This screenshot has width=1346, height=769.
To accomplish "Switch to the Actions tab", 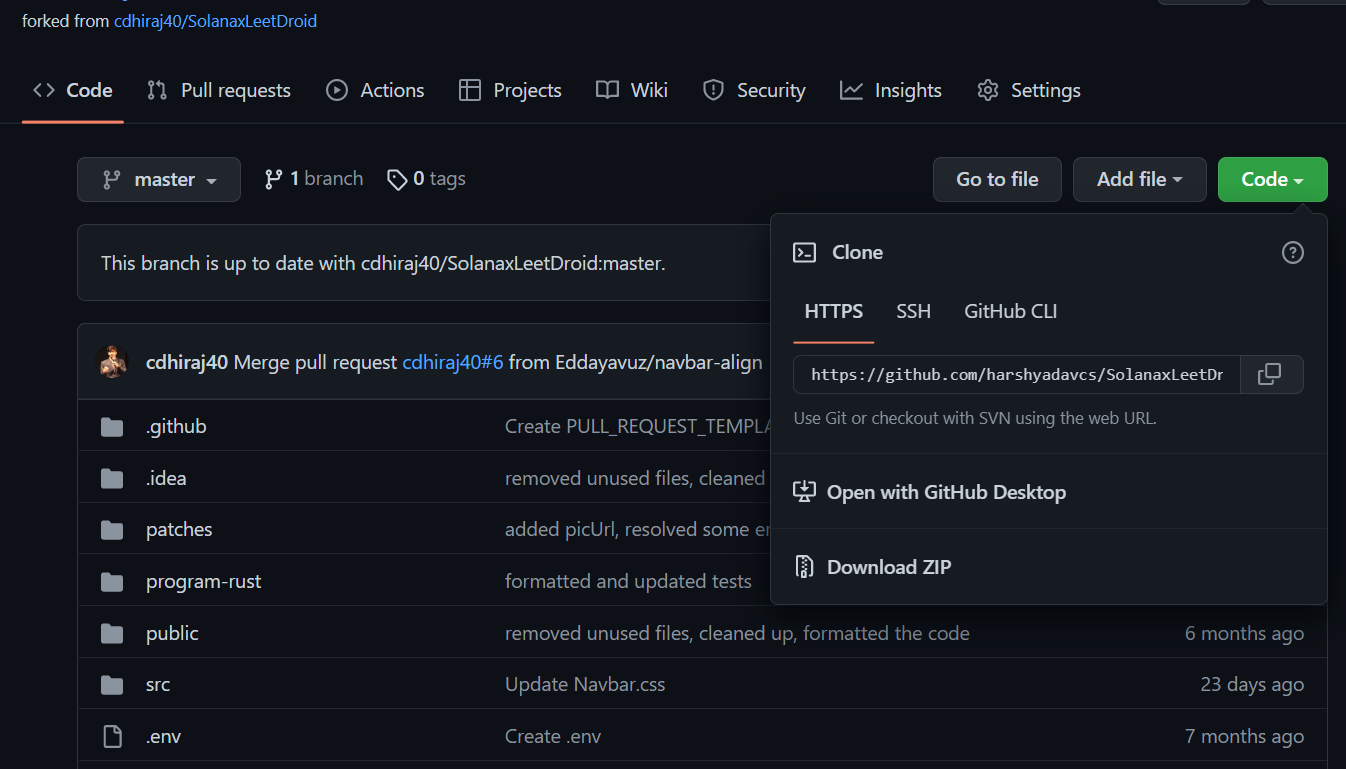I will (375, 90).
